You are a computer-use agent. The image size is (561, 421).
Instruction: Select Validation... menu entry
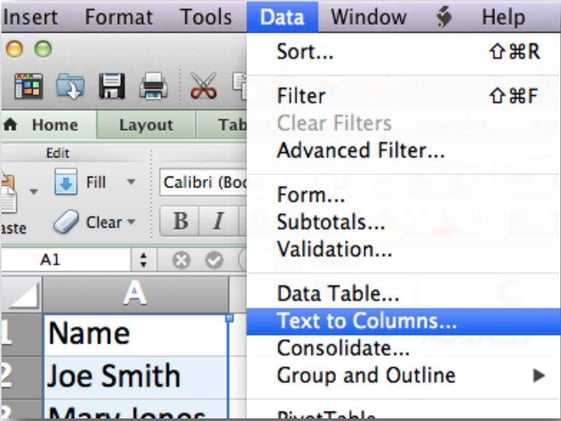(404, 249)
